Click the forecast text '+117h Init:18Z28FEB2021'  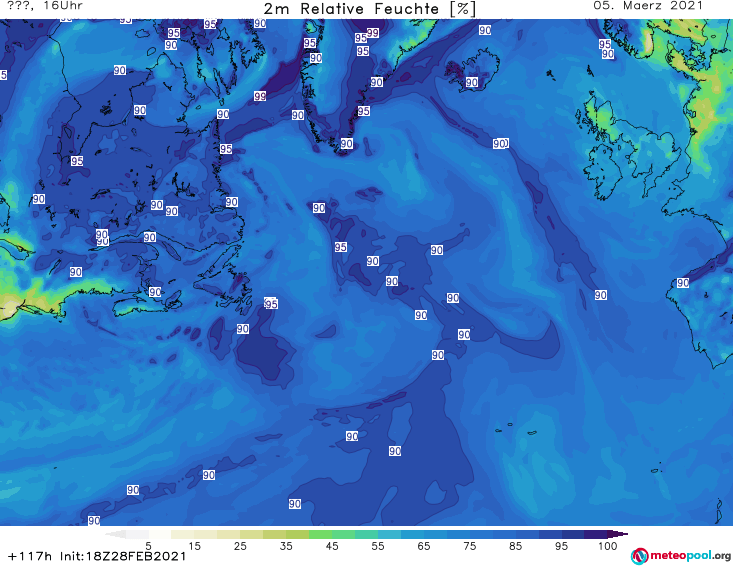pos(97,556)
